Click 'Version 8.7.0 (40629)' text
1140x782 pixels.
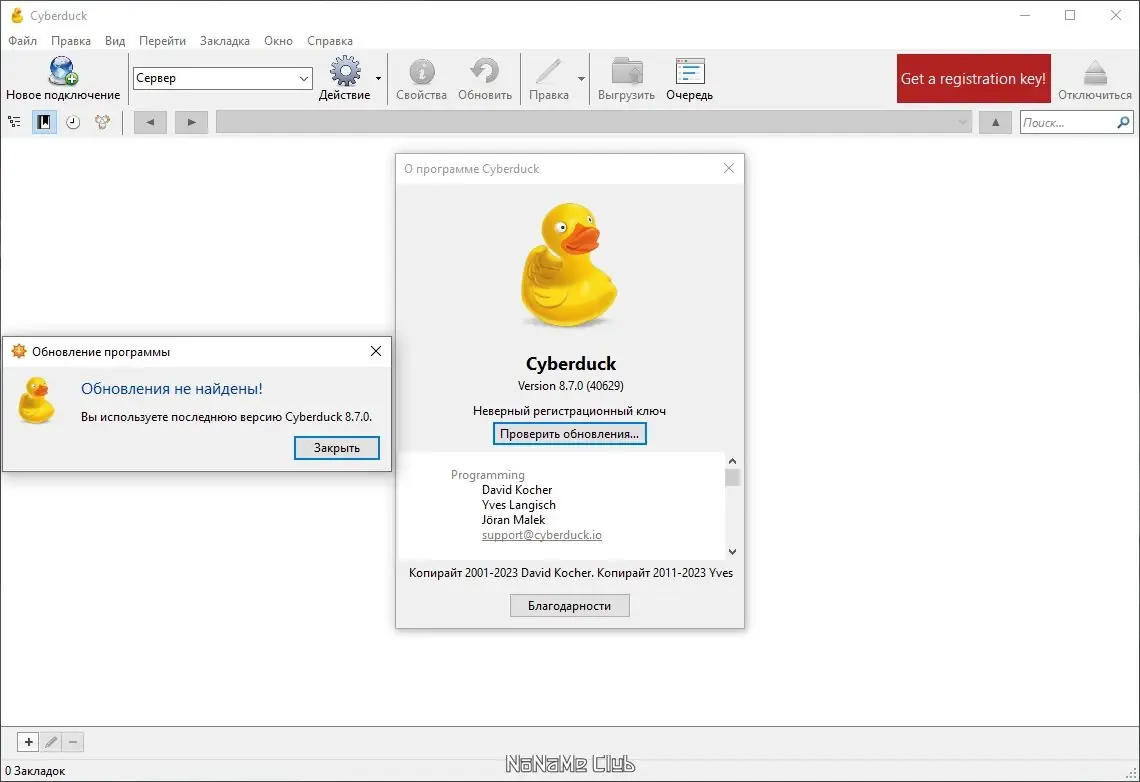(x=571, y=386)
